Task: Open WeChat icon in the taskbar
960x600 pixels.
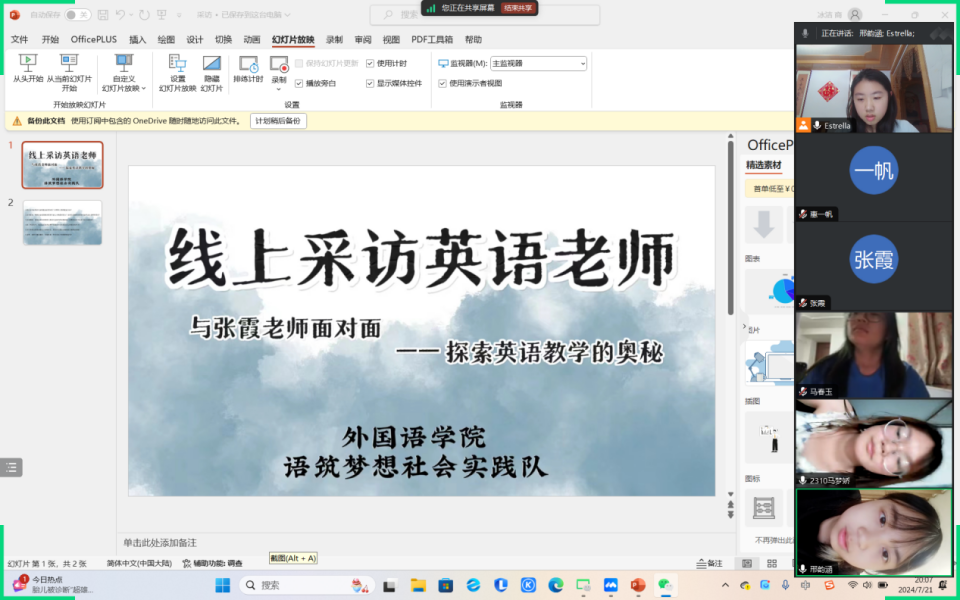Action: coord(664,585)
